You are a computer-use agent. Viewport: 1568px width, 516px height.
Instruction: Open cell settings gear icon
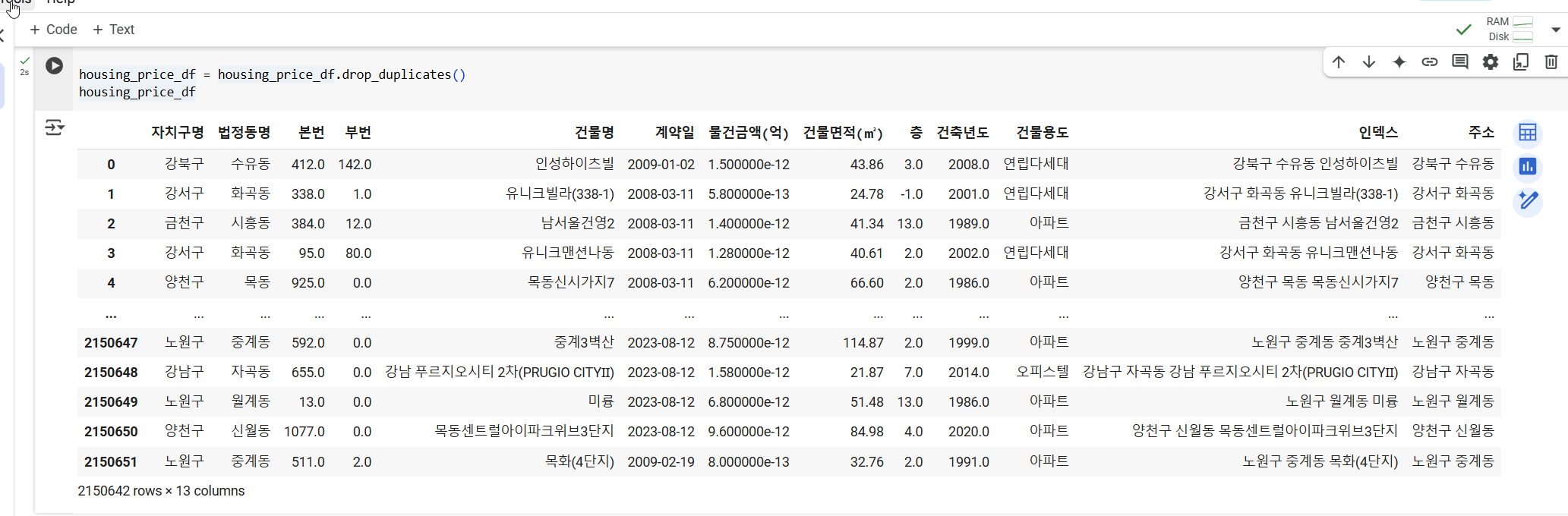1491,62
